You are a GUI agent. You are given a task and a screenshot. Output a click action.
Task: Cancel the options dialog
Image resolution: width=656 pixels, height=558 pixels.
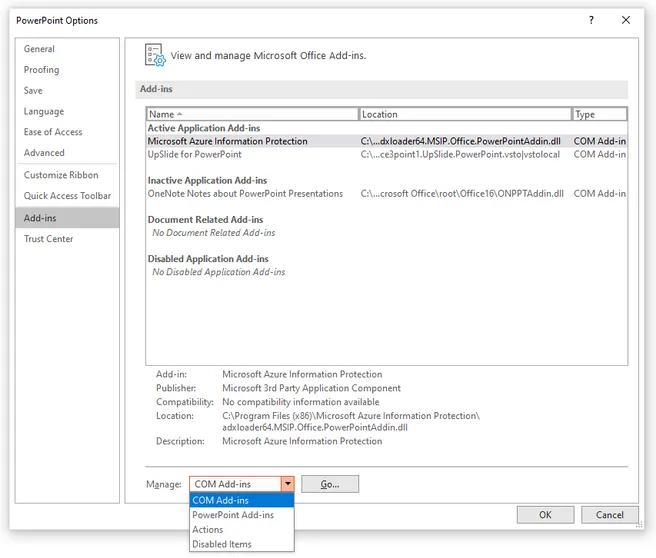[x=610, y=515]
